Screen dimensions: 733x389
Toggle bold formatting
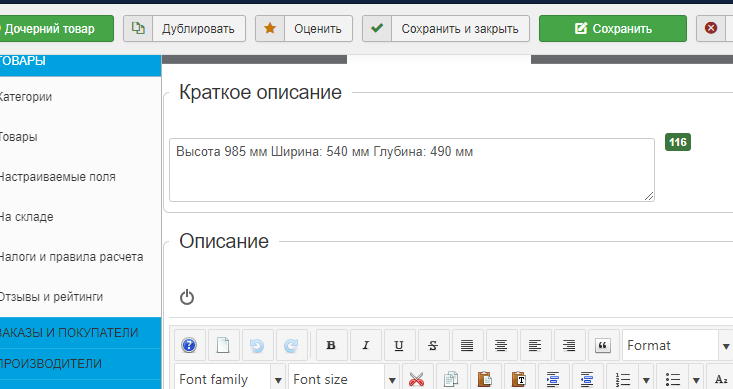331,346
